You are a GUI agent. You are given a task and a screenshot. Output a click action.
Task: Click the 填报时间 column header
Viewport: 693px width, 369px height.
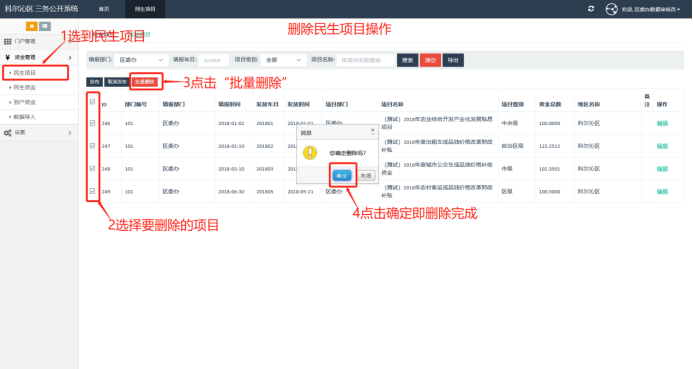229,104
